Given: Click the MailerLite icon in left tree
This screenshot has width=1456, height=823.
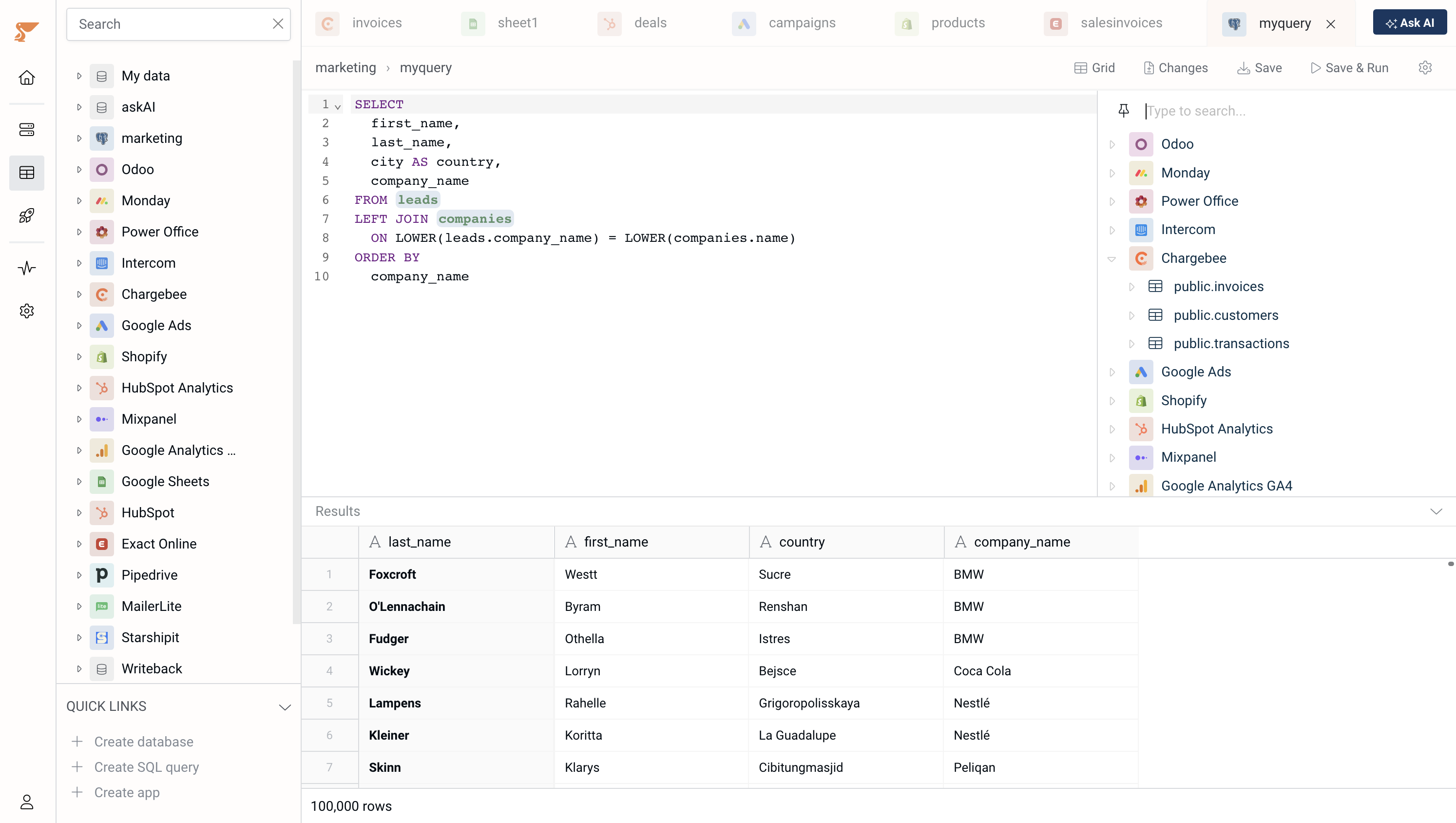Looking at the screenshot, I should (x=102, y=607).
